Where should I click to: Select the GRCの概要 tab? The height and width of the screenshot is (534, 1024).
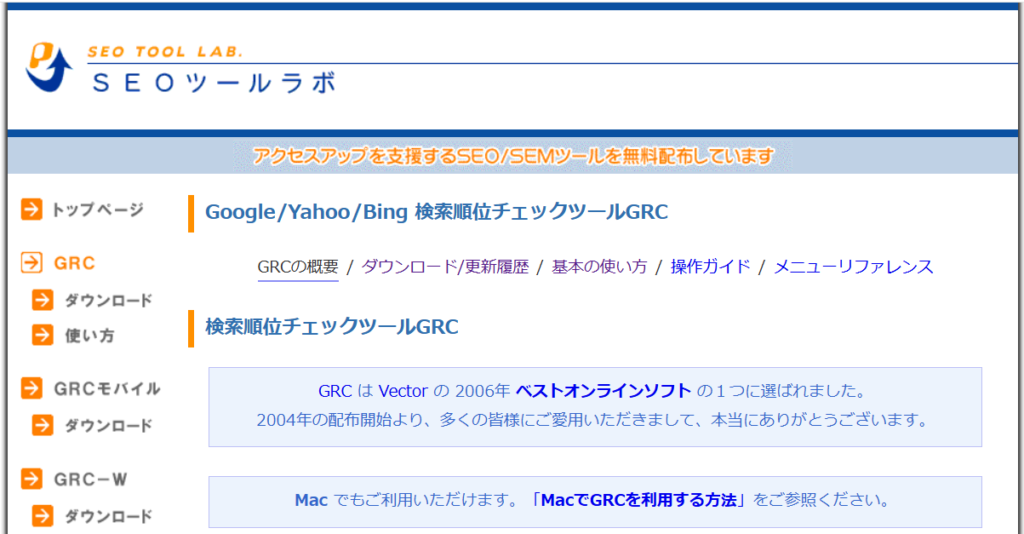[298, 267]
